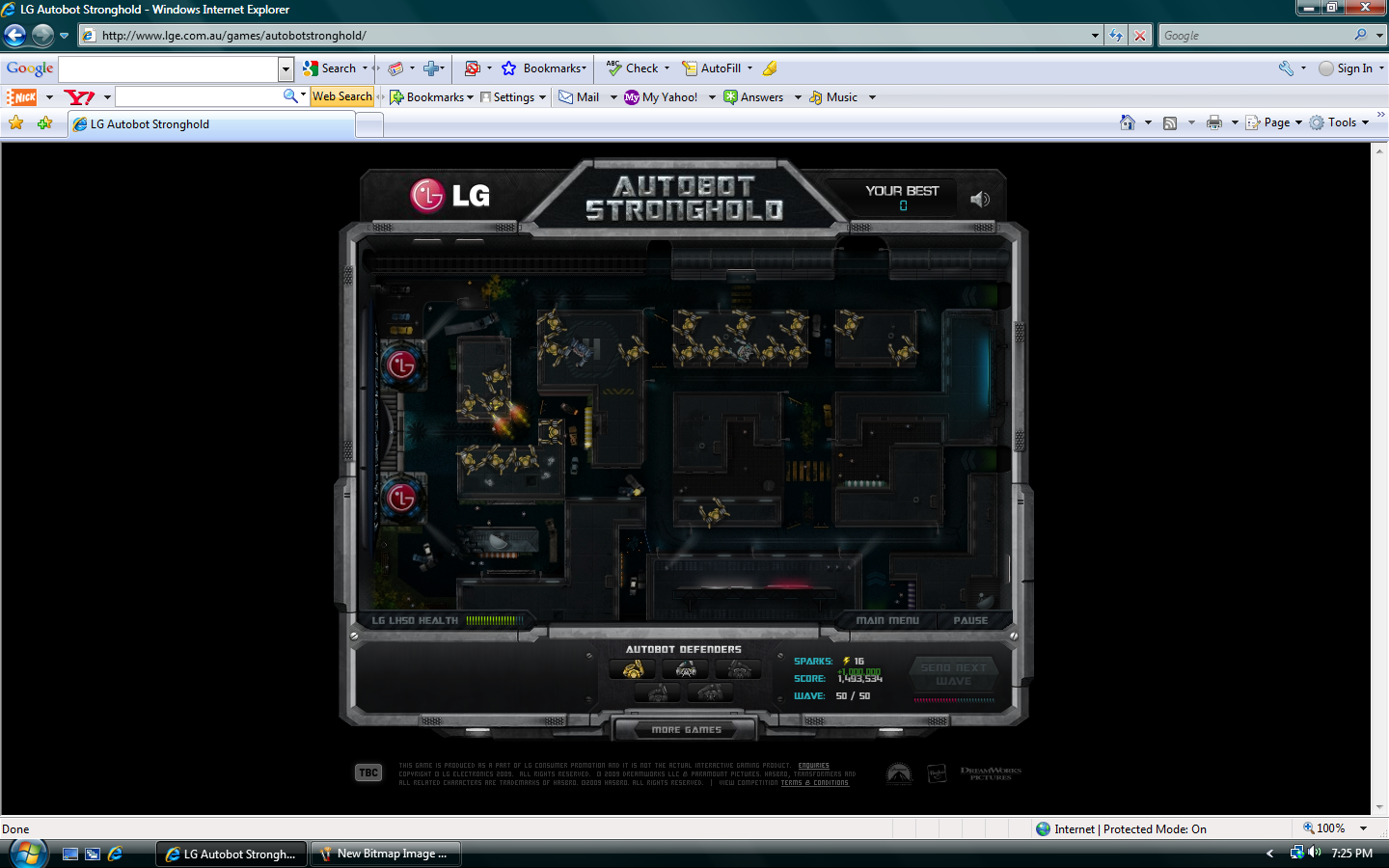This screenshot has width=1389, height=868.
Task: Click the Google toolbar highlighter icon
Action: [770, 68]
